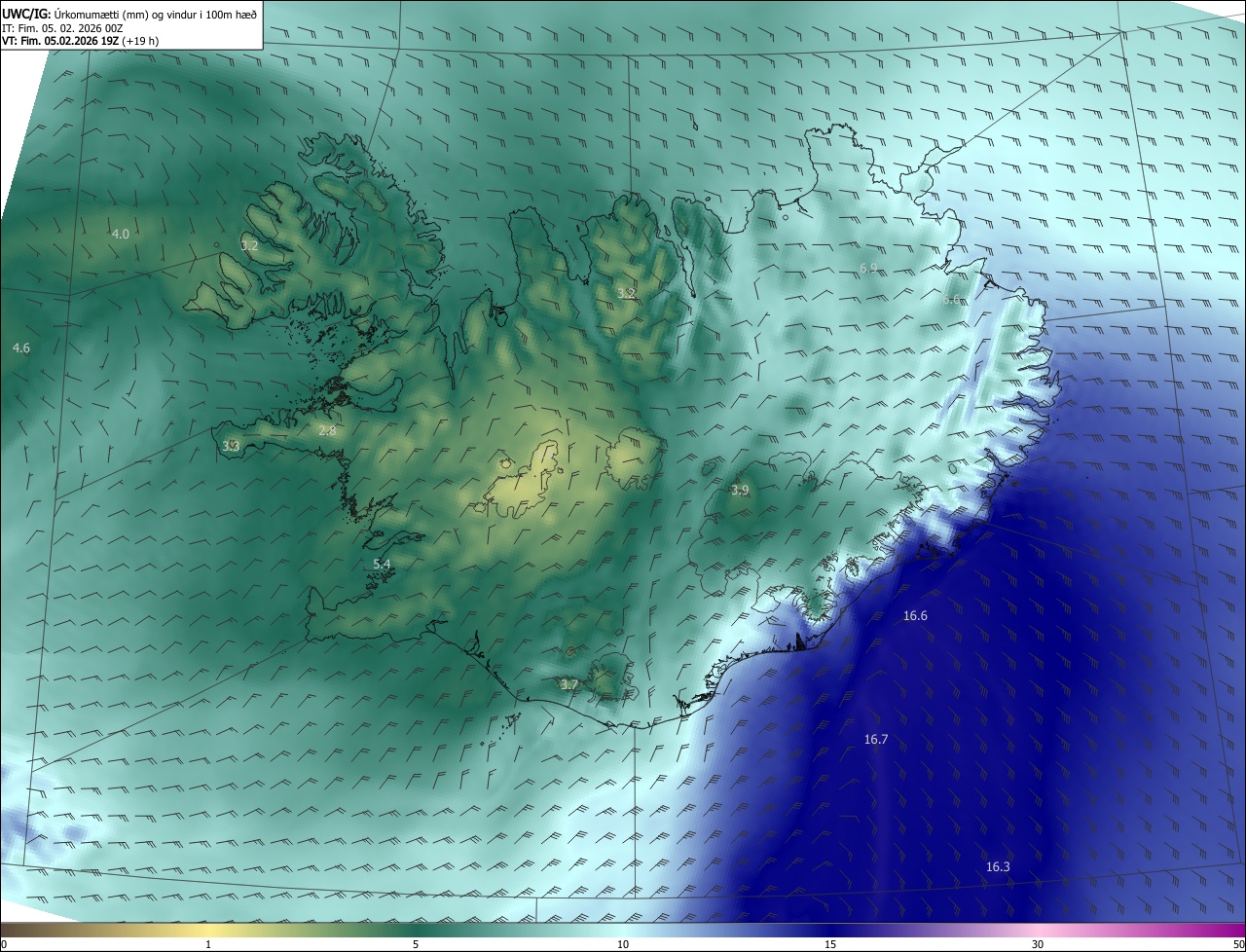
Task: Click the 30 tick label on the color scale
Action: pos(1038,944)
